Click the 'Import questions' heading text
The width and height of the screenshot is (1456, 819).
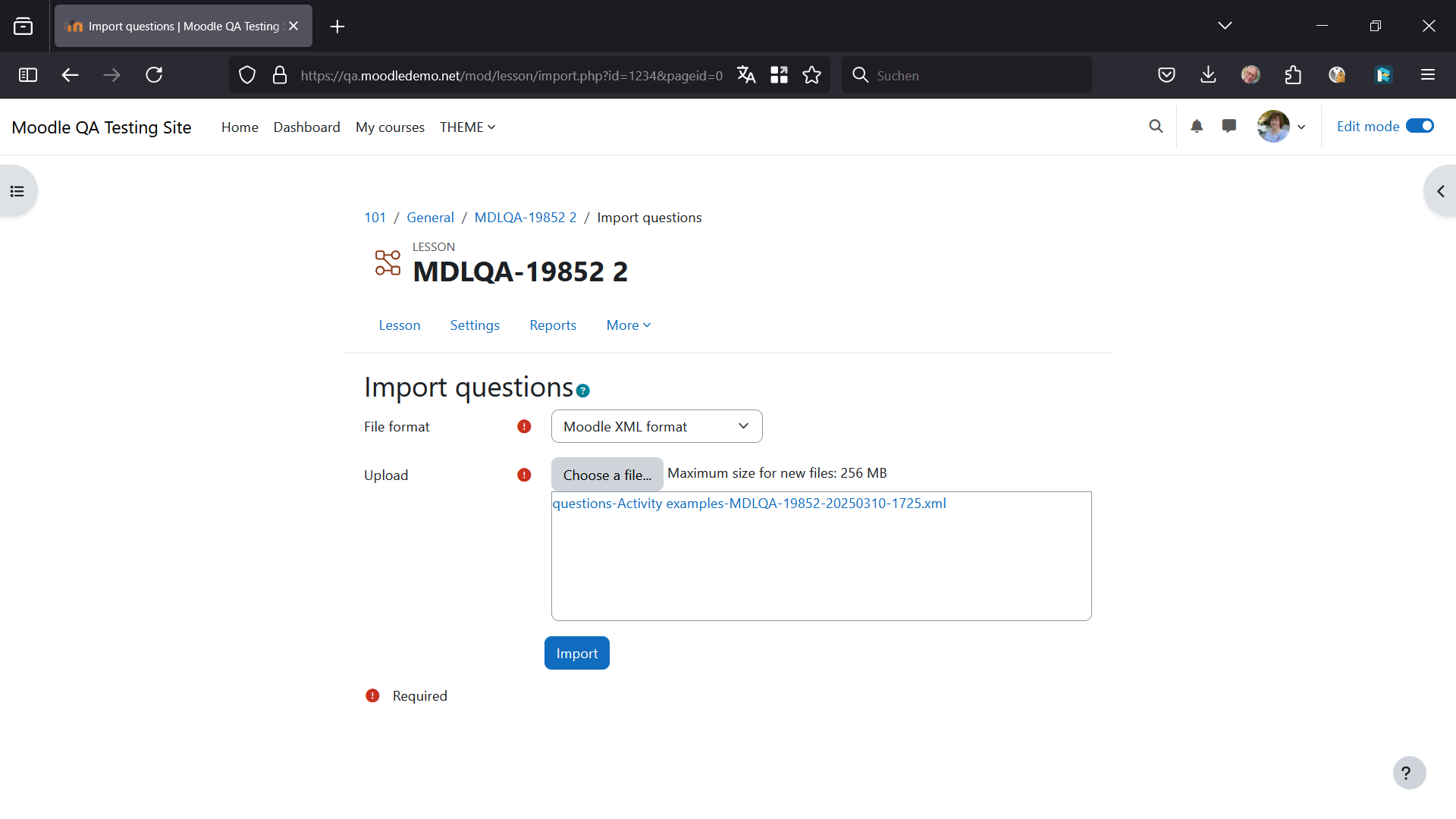coord(469,388)
